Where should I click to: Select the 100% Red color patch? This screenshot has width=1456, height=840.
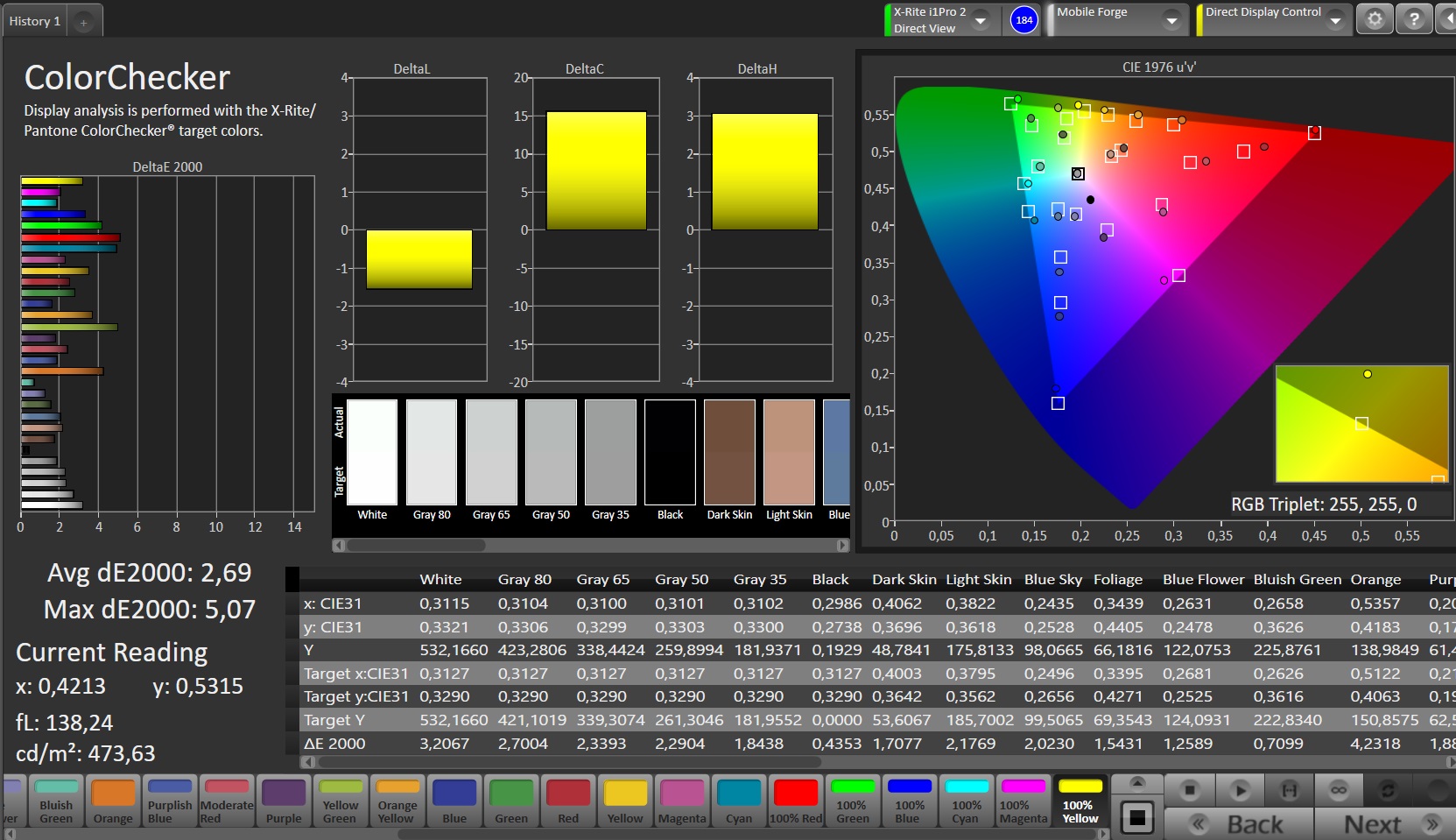796,801
